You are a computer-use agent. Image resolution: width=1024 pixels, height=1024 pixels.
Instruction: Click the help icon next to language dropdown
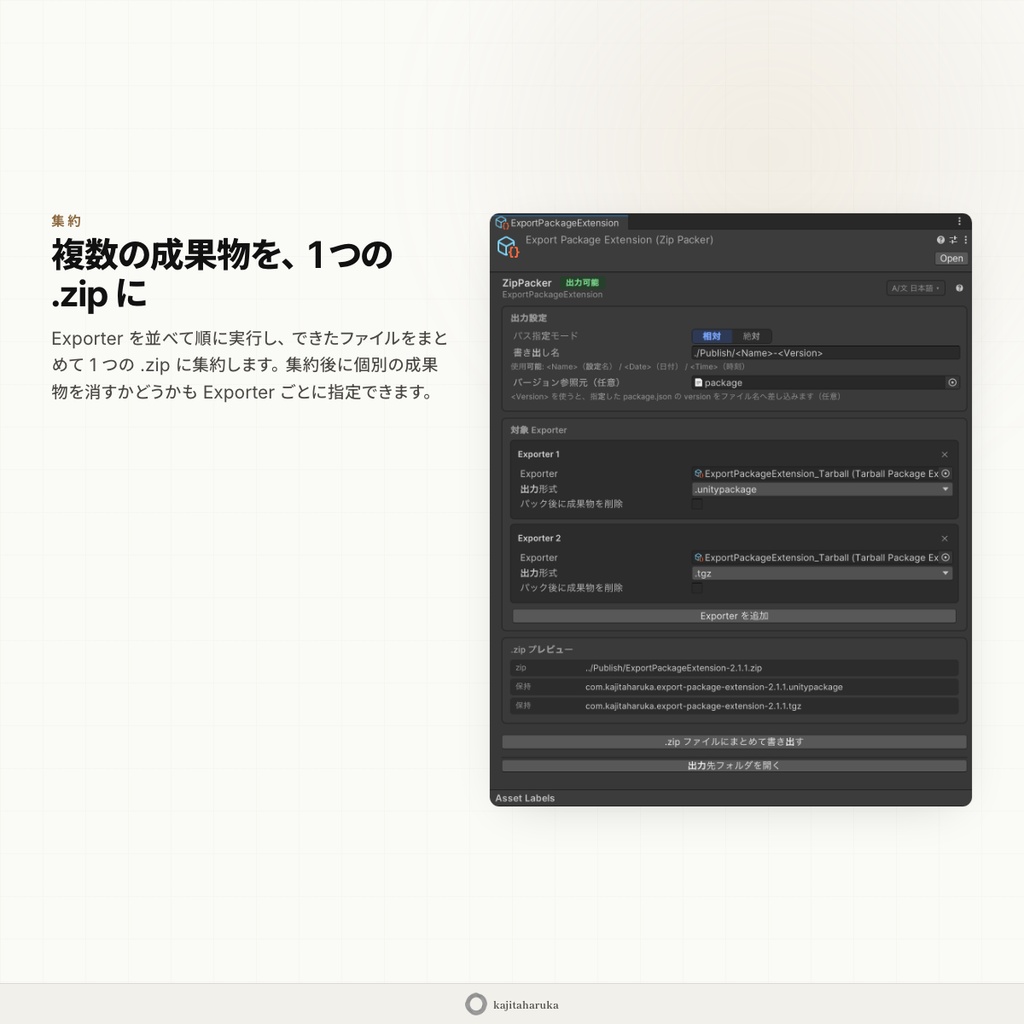(x=959, y=288)
